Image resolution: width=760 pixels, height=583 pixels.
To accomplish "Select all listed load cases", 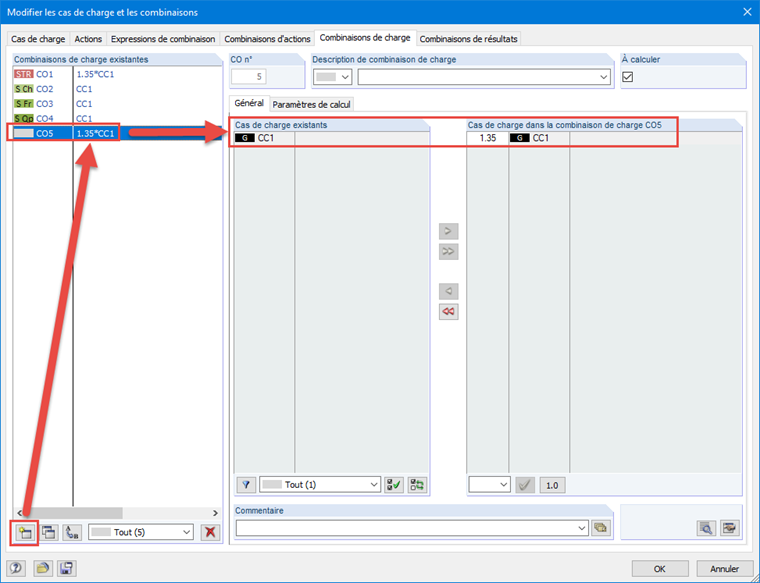I will (x=394, y=485).
